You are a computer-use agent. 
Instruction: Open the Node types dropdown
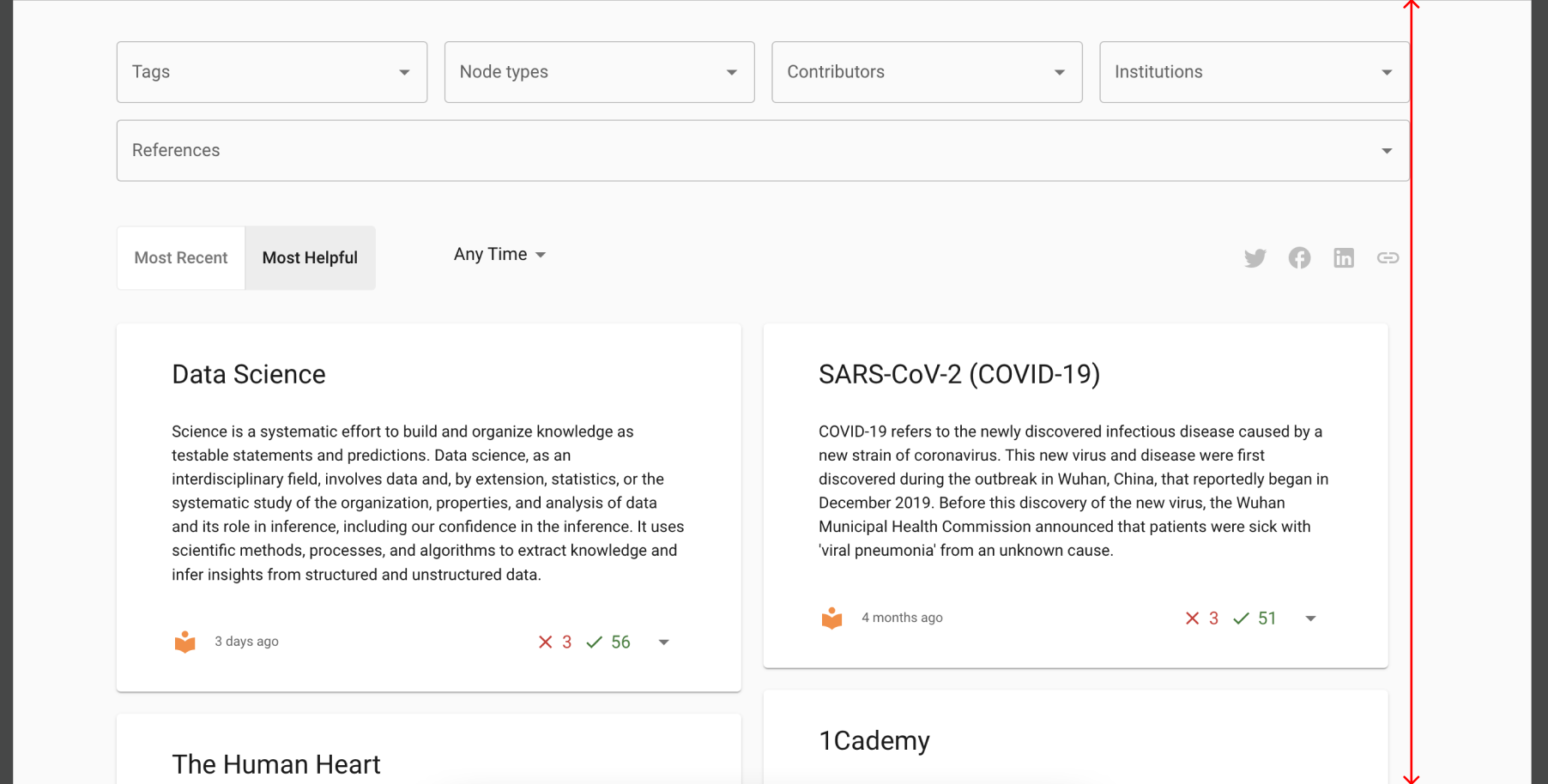pyautogui.click(x=600, y=72)
